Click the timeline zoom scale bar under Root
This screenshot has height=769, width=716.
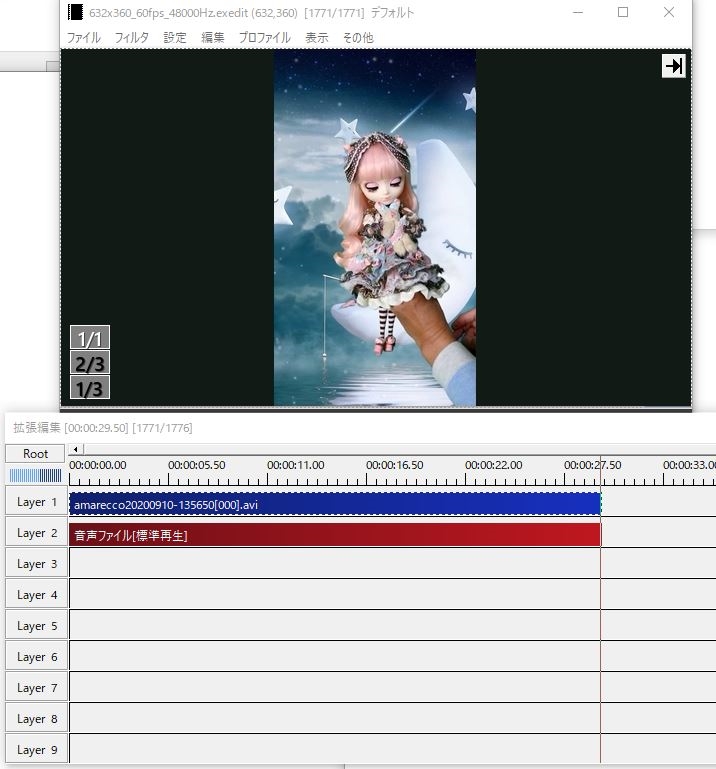[x=35, y=475]
